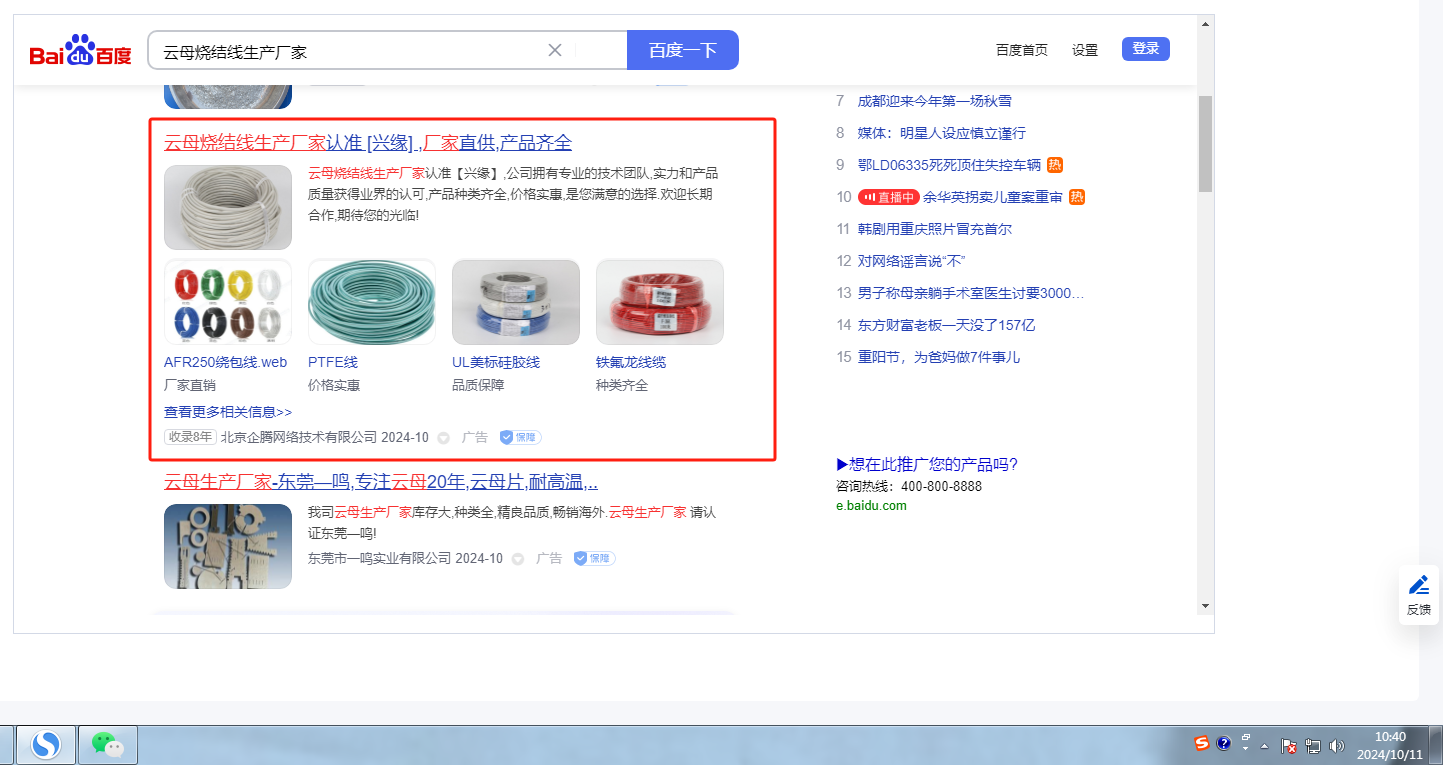Click the 登录 login button

point(1146,49)
